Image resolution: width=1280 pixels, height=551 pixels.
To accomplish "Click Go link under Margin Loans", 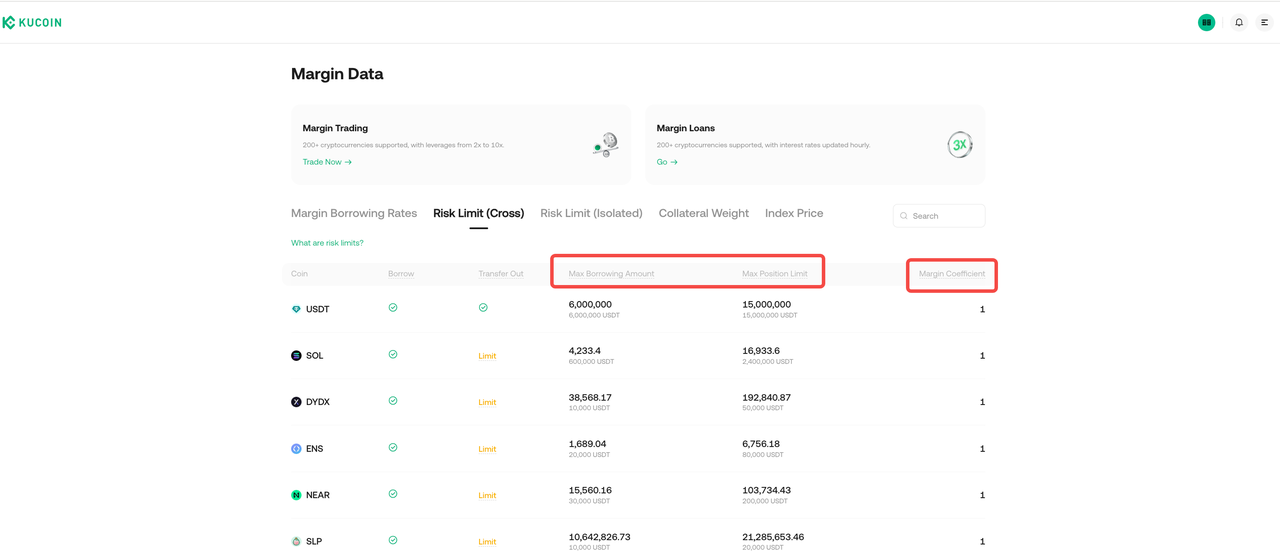I will tap(667, 162).
